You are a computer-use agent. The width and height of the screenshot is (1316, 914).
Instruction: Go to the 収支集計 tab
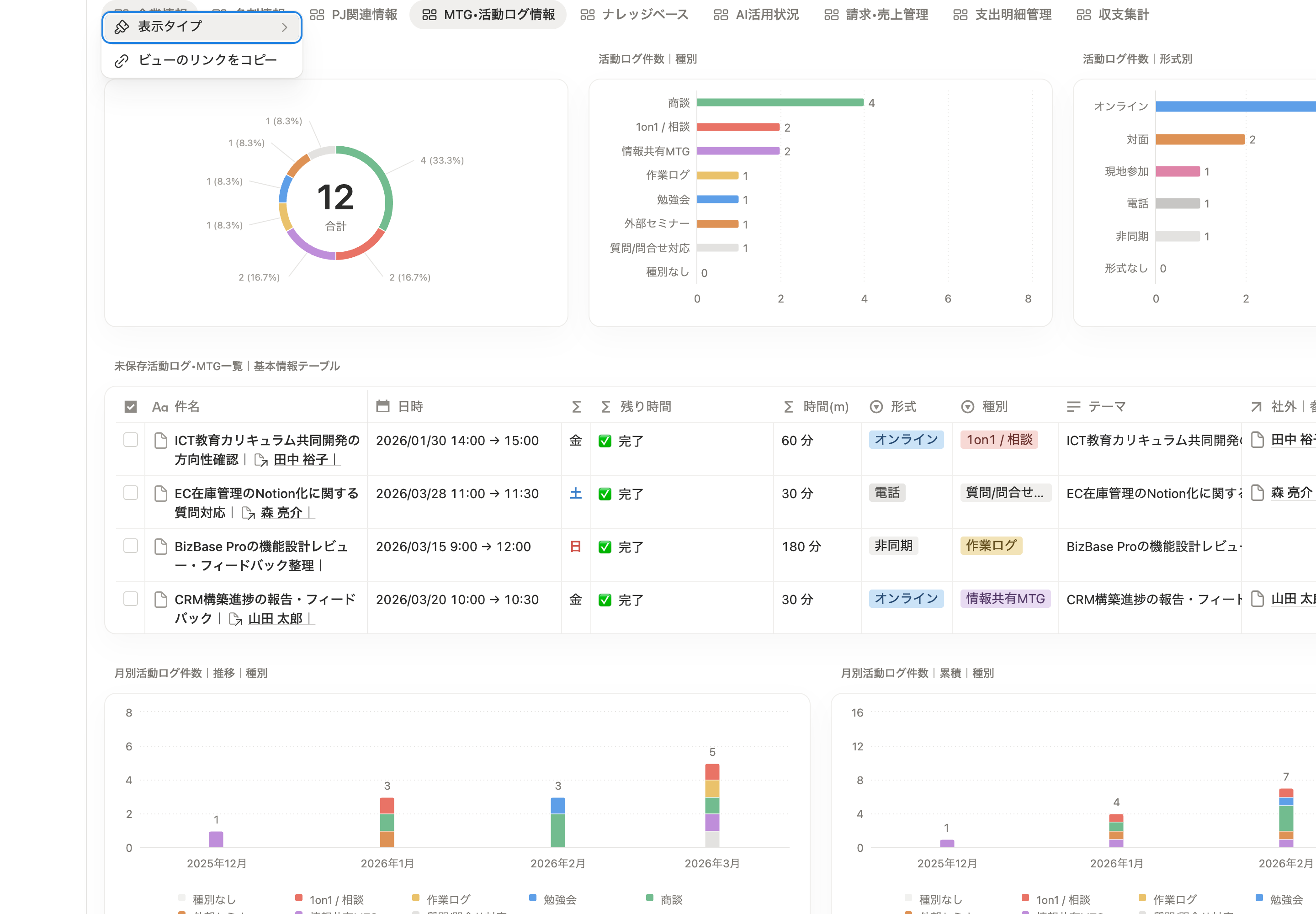(1113, 14)
